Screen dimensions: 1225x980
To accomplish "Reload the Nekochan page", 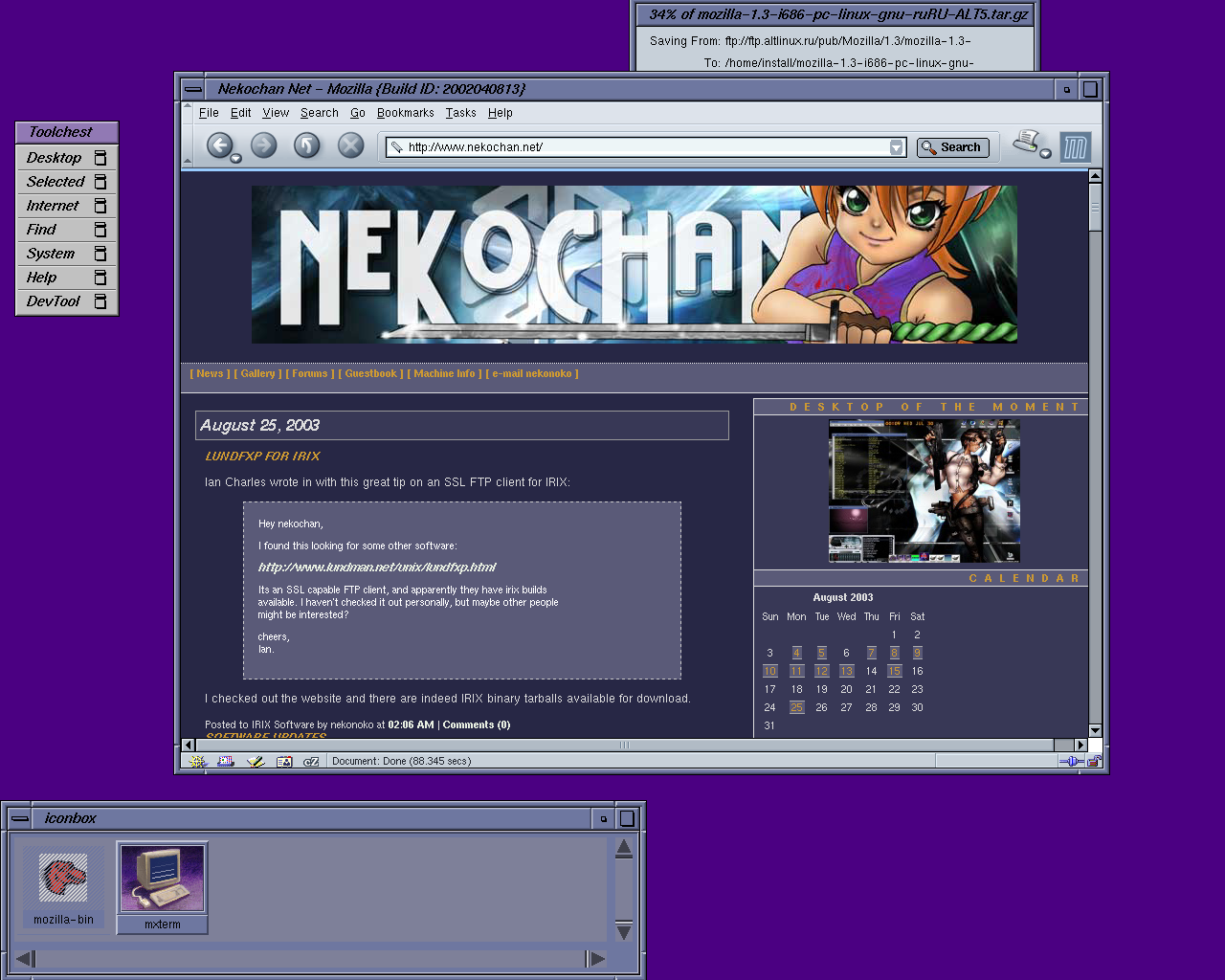I will coord(306,145).
